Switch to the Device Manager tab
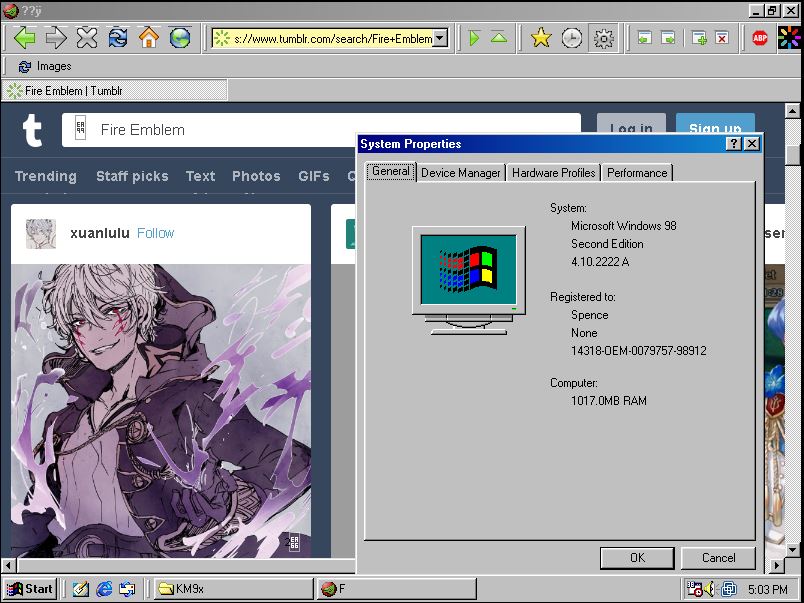This screenshot has height=603, width=804. (460, 172)
